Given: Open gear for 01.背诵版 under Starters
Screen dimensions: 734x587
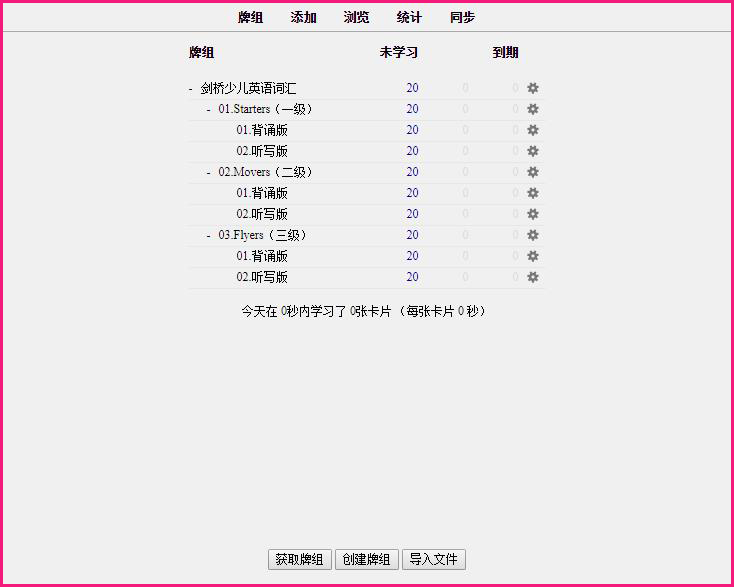Looking at the screenshot, I should (533, 130).
